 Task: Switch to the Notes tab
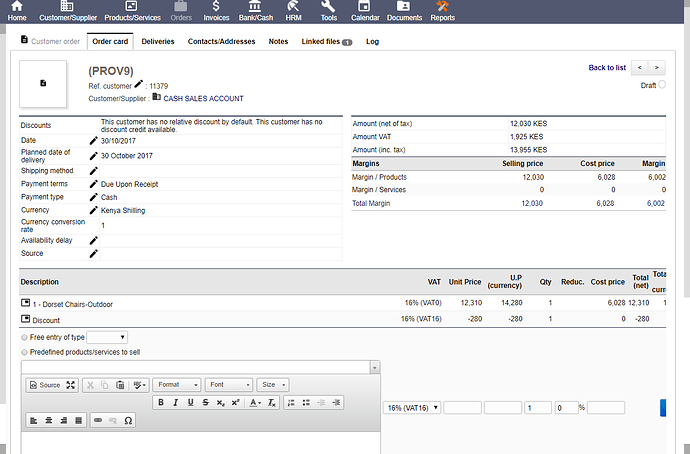click(x=278, y=41)
